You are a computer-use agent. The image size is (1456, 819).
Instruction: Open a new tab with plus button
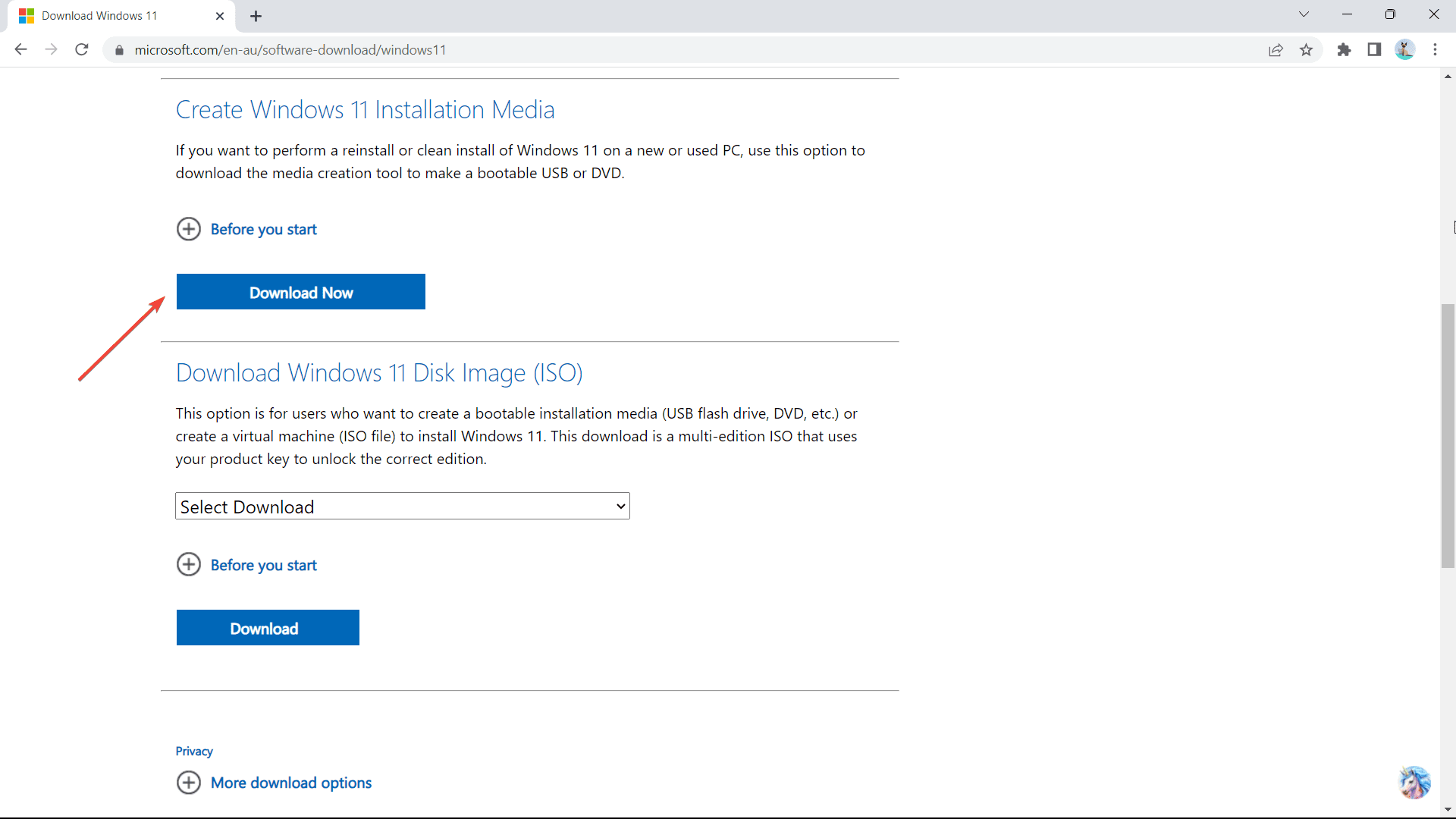coord(256,16)
